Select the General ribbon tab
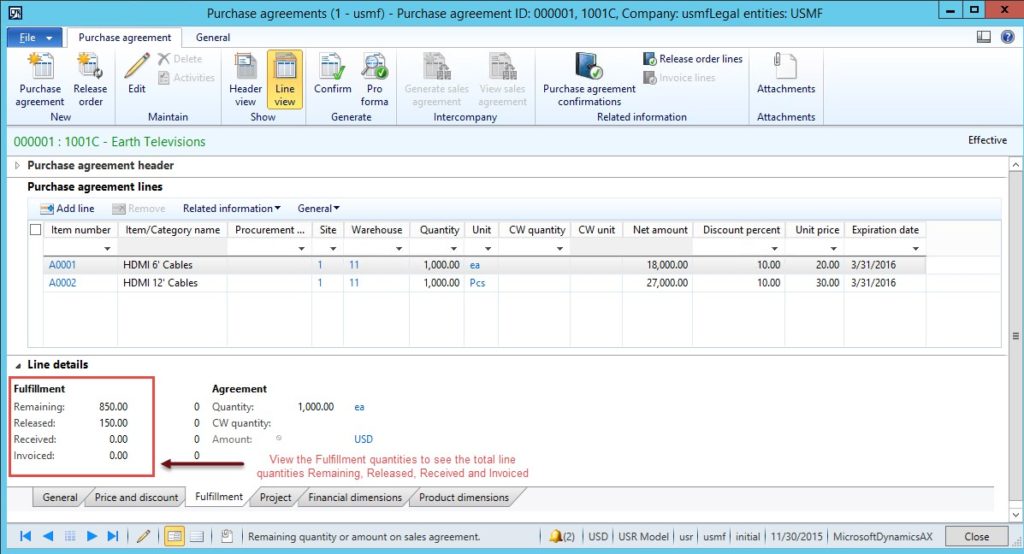Image resolution: width=1024 pixels, height=554 pixels. (213, 37)
